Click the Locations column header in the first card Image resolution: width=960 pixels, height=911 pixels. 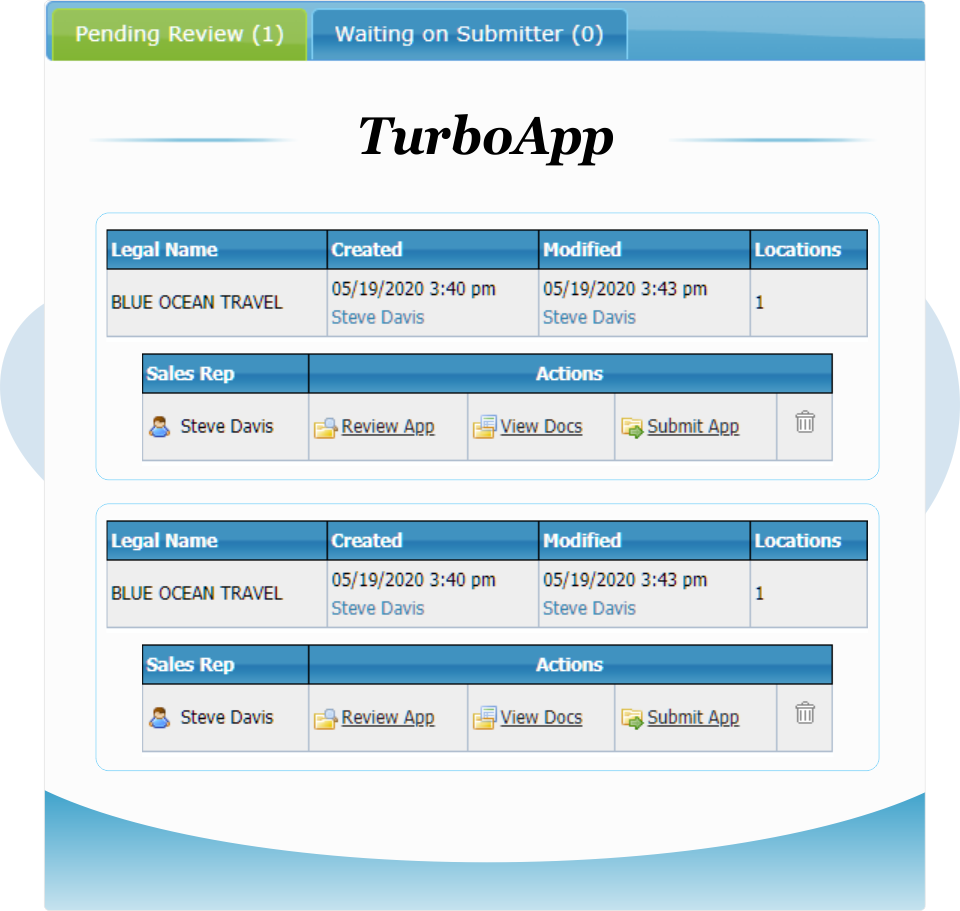(809, 250)
